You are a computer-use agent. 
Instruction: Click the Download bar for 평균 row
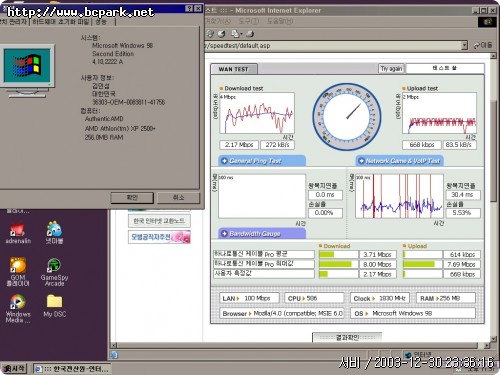(327, 255)
